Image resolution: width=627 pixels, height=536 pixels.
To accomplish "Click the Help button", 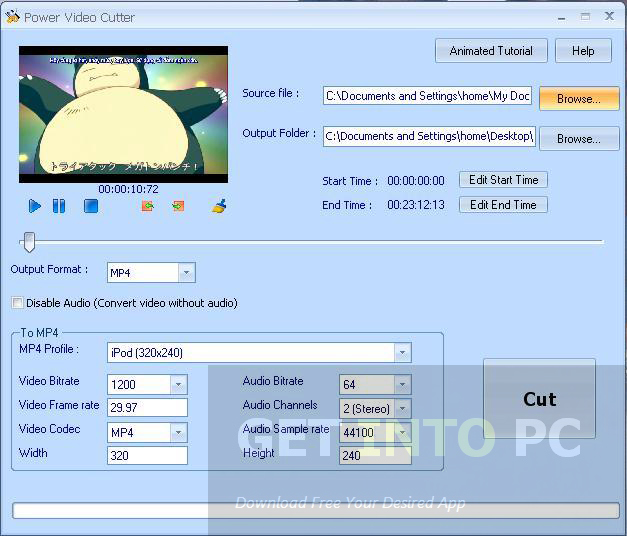I will pos(583,51).
